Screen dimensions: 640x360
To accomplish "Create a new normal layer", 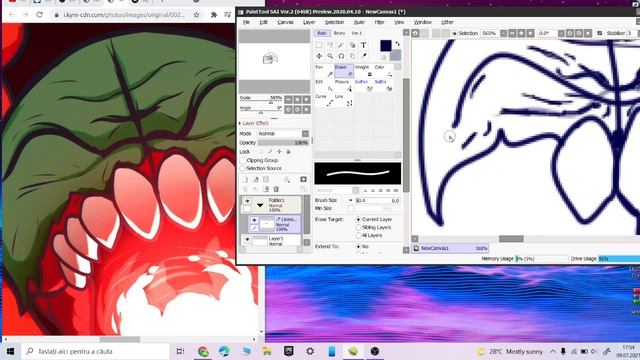I will pyautogui.click(x=245, y=180).
